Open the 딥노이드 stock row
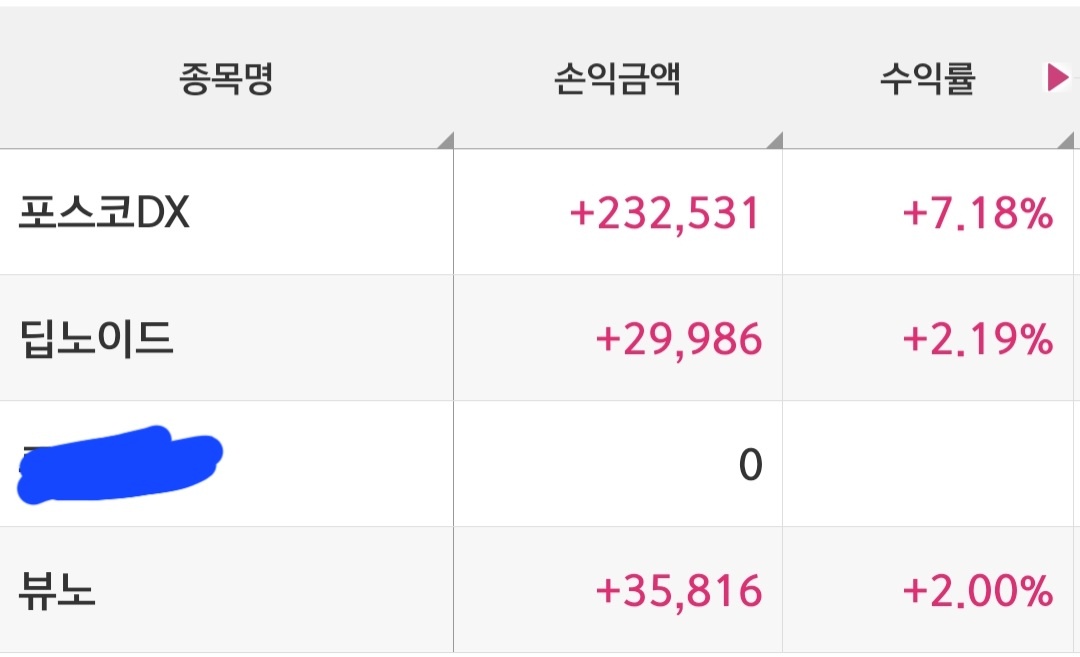Image resolution: width=1080 pixels, height=657 pixels. [537, 337]
